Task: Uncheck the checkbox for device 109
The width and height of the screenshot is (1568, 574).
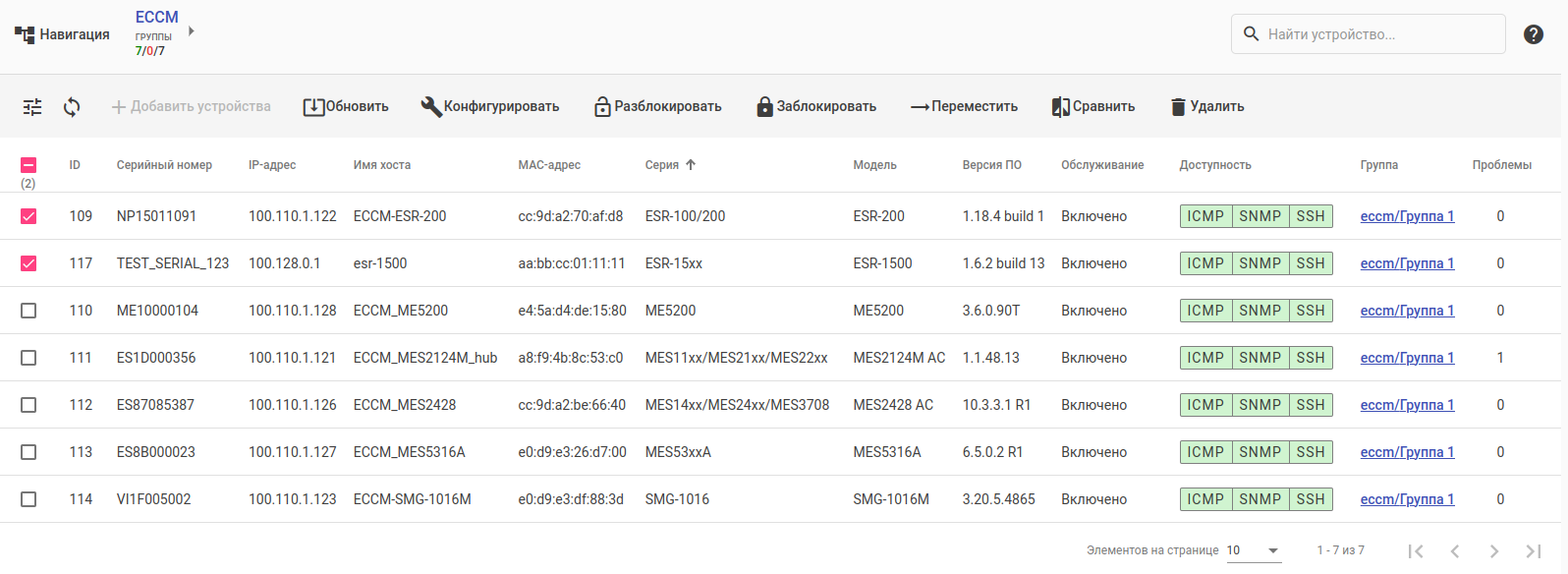Action: tap(28, 216)
